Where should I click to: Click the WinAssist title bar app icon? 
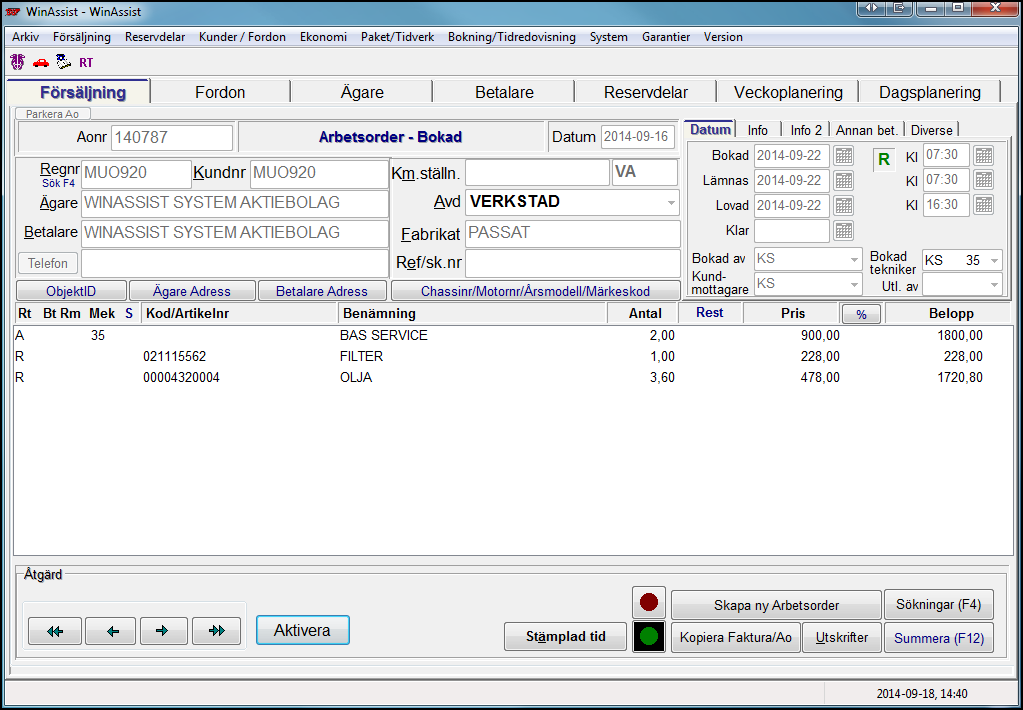(12, 11)
